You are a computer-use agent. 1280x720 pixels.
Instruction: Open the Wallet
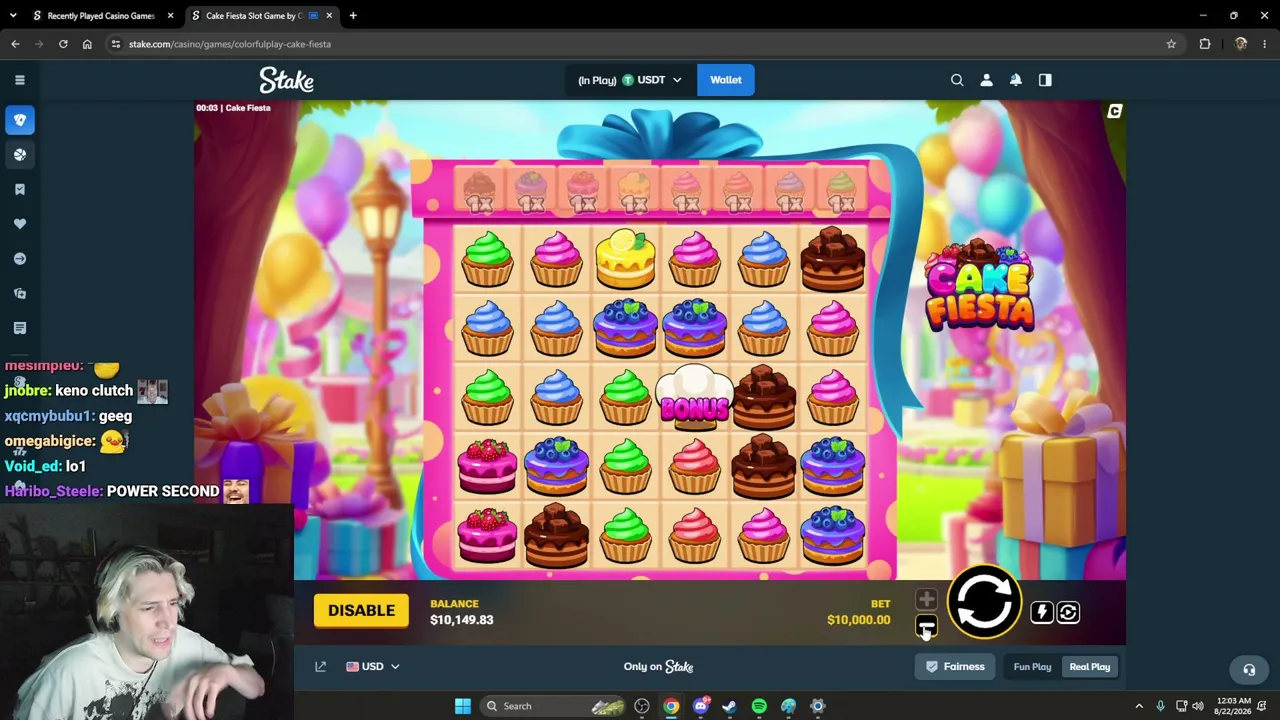(x=726, y=80)
